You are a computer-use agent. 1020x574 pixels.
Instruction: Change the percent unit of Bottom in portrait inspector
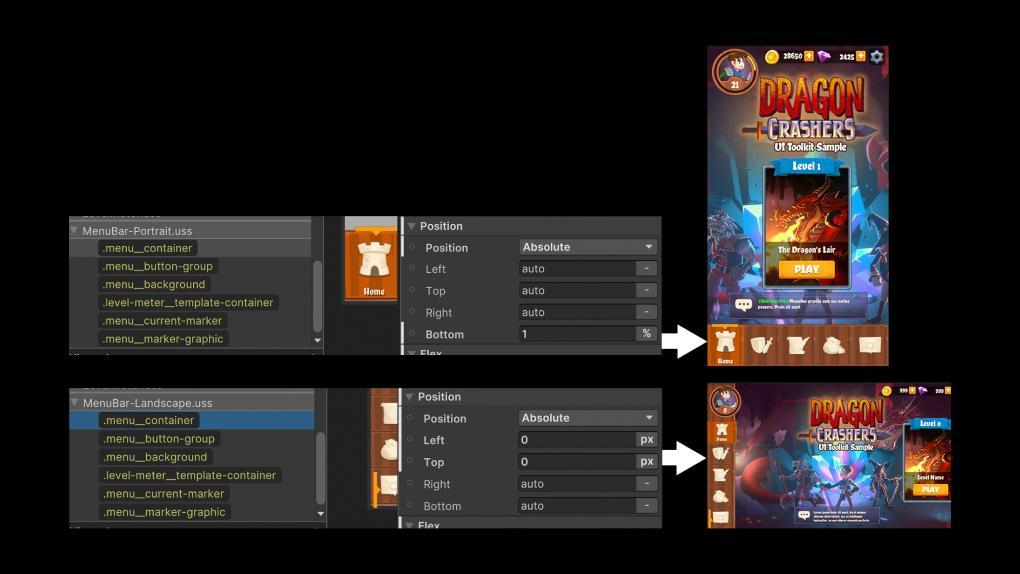point(647,334)
